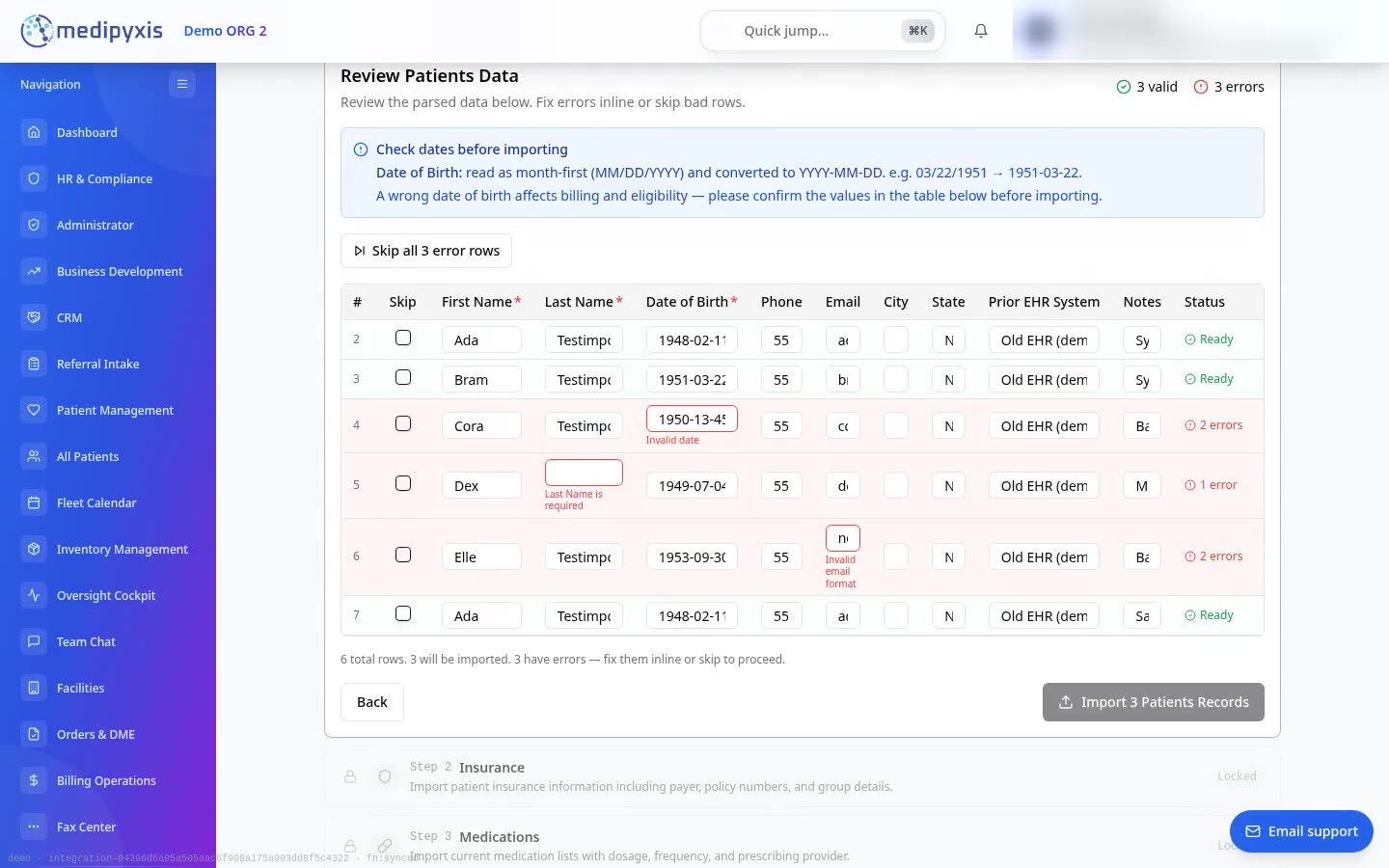Click the Demo ORG 2 organization label
The height and width of the screenshot is (868, 1389).
point(225,31)
